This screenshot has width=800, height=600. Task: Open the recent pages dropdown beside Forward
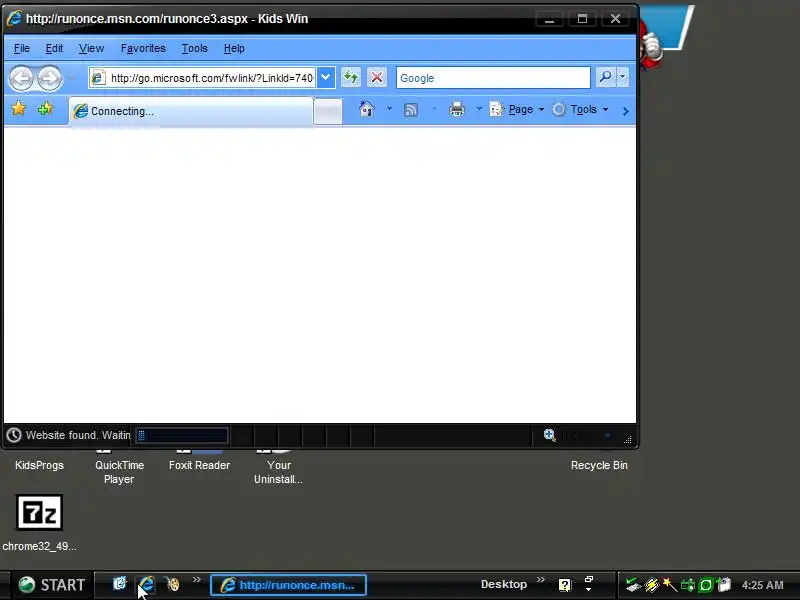[71, 78]
